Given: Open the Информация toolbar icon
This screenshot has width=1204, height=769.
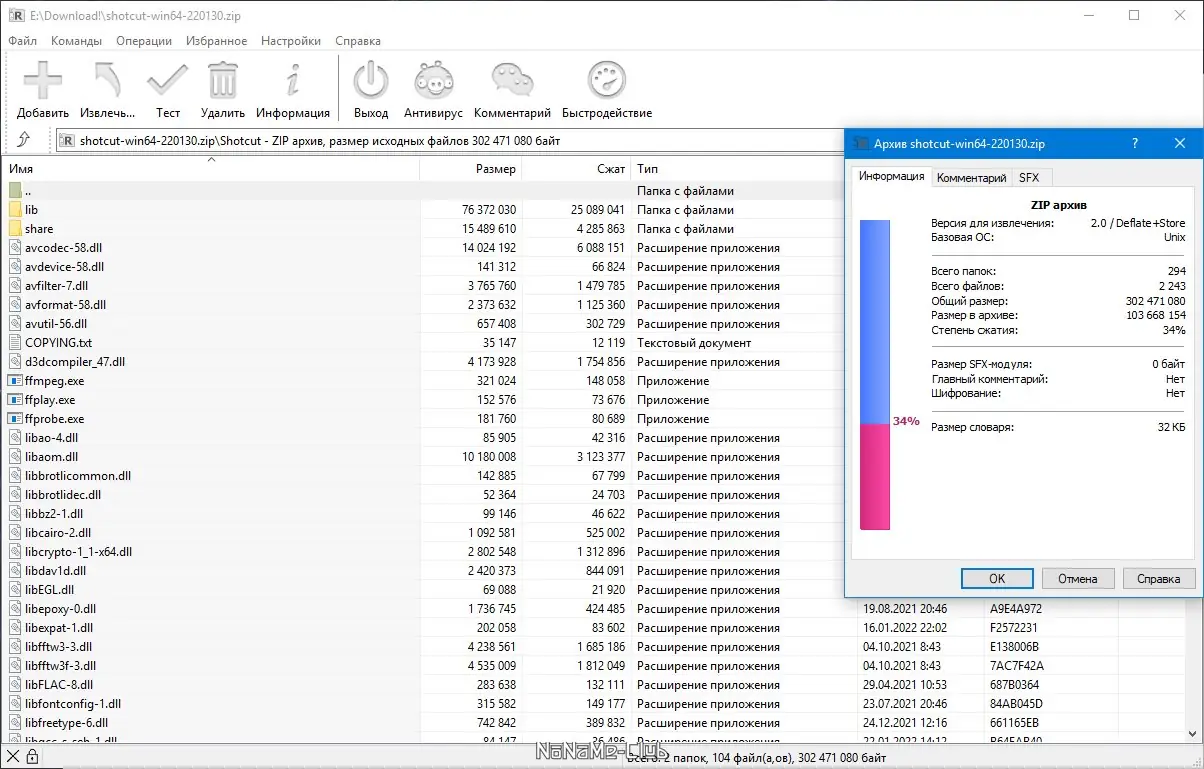Looking at the screenshot, I should [292, 89].
